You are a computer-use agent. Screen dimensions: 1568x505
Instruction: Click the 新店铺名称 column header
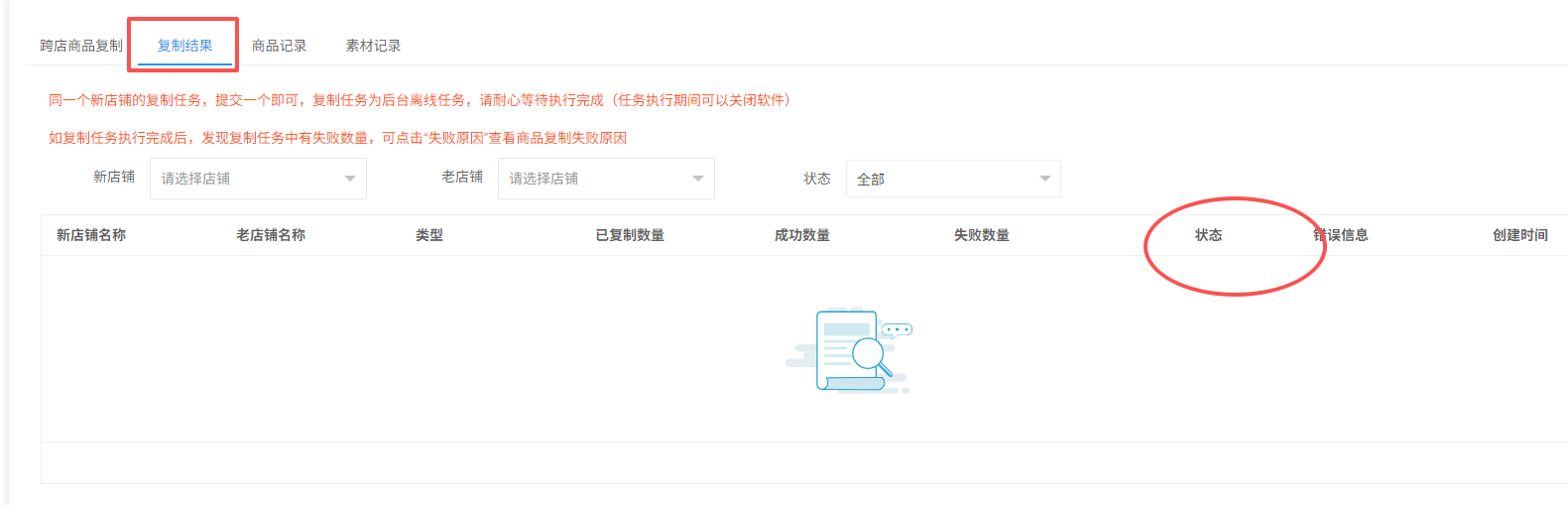coord(91,235)
